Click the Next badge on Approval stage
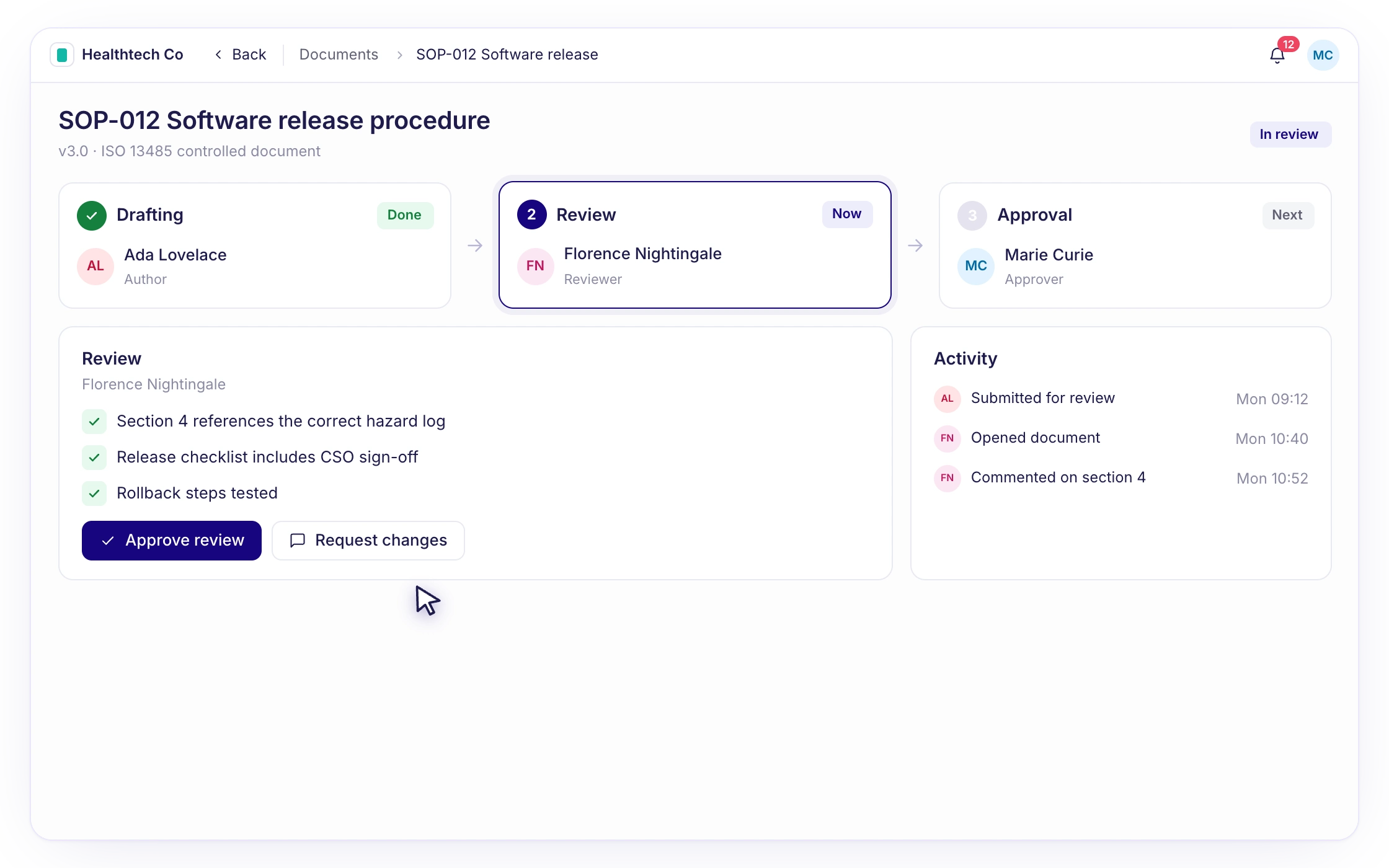Screen dimensions: 1389x868 (x=1287, y=215)
